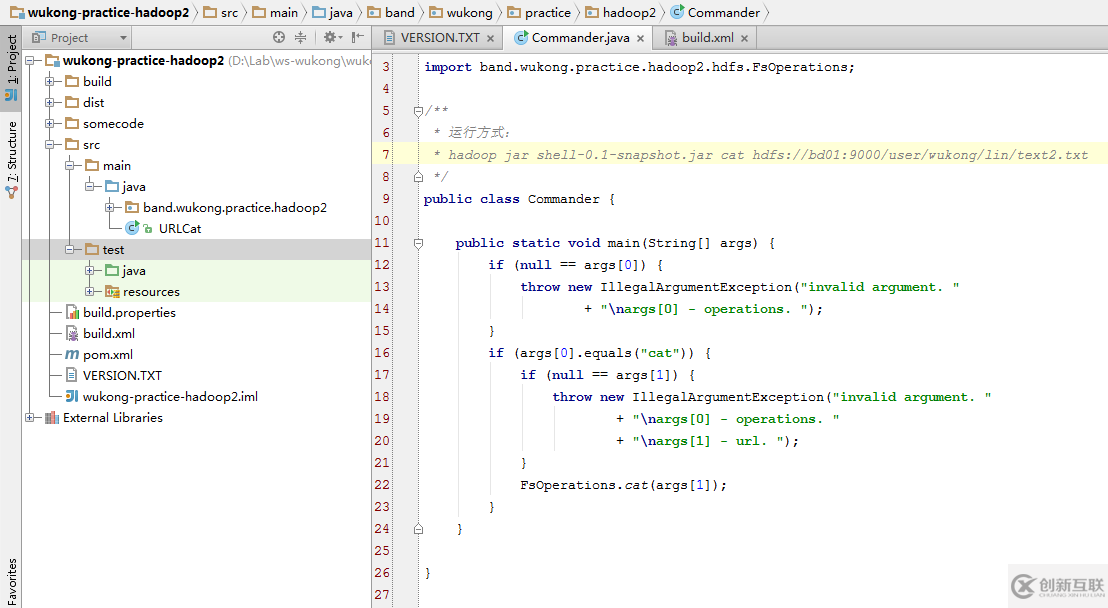
Task: Open the Project view dropdown
Action: click(80, 38)
